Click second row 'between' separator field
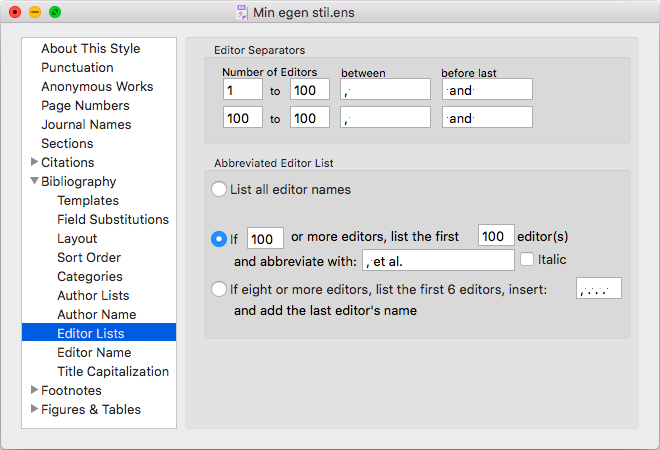Image resolution: width=660 pixels, height=450 pixels. click(x=386, y=117)
